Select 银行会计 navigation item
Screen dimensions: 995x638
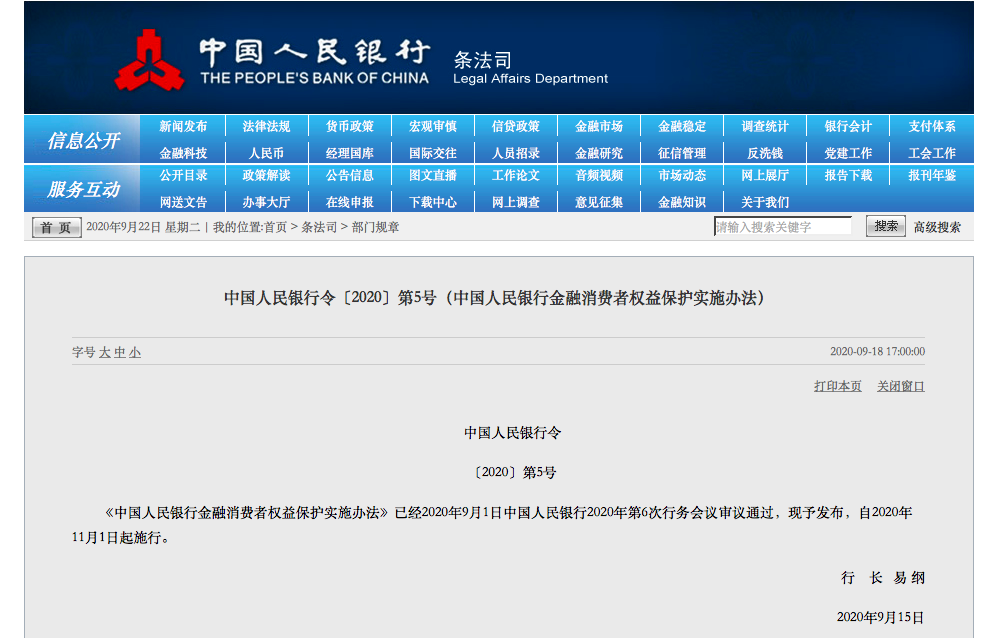pos(848,126)
